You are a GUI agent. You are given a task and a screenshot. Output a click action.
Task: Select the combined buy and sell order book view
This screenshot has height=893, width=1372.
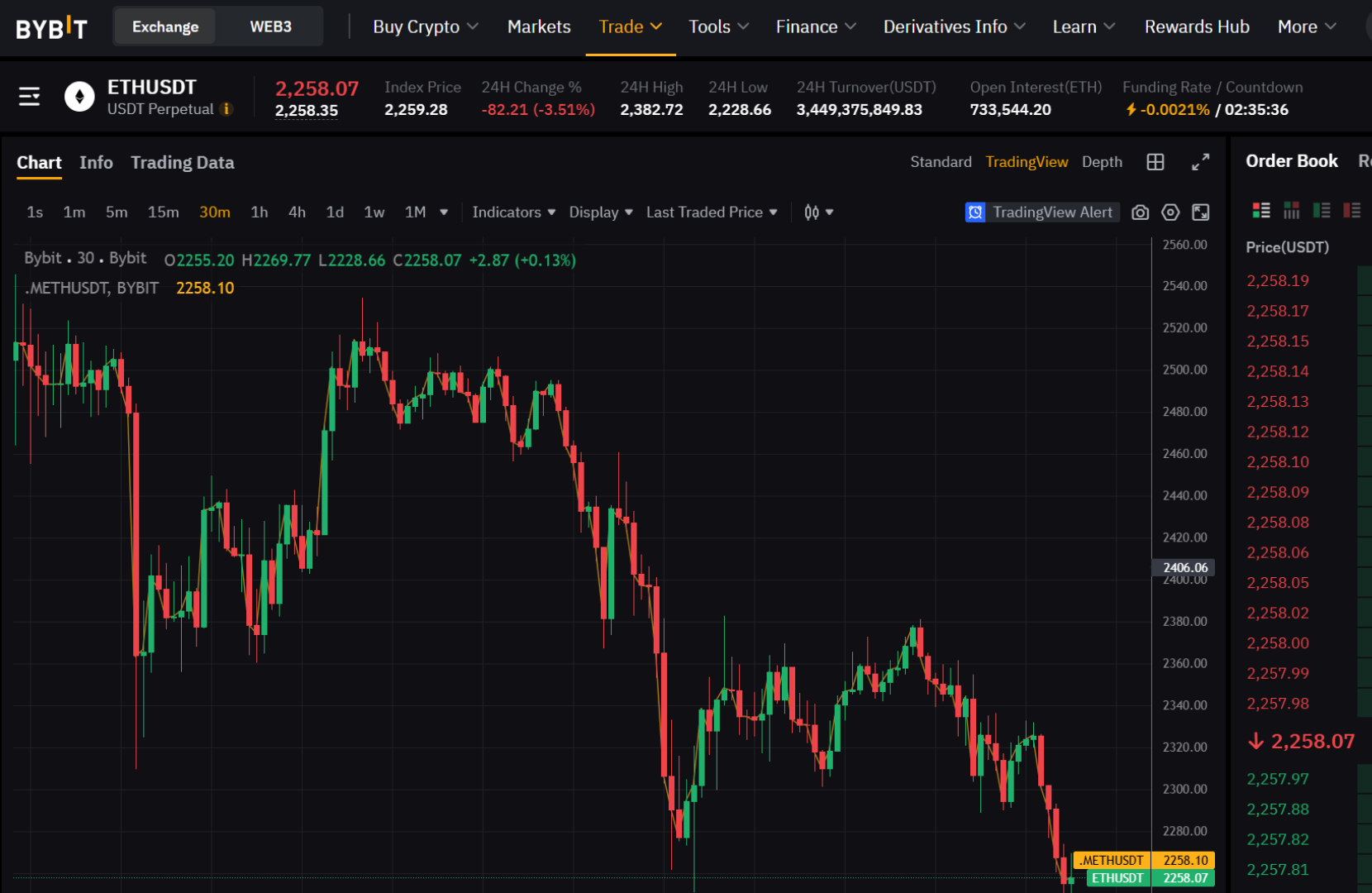[1261, 210]
